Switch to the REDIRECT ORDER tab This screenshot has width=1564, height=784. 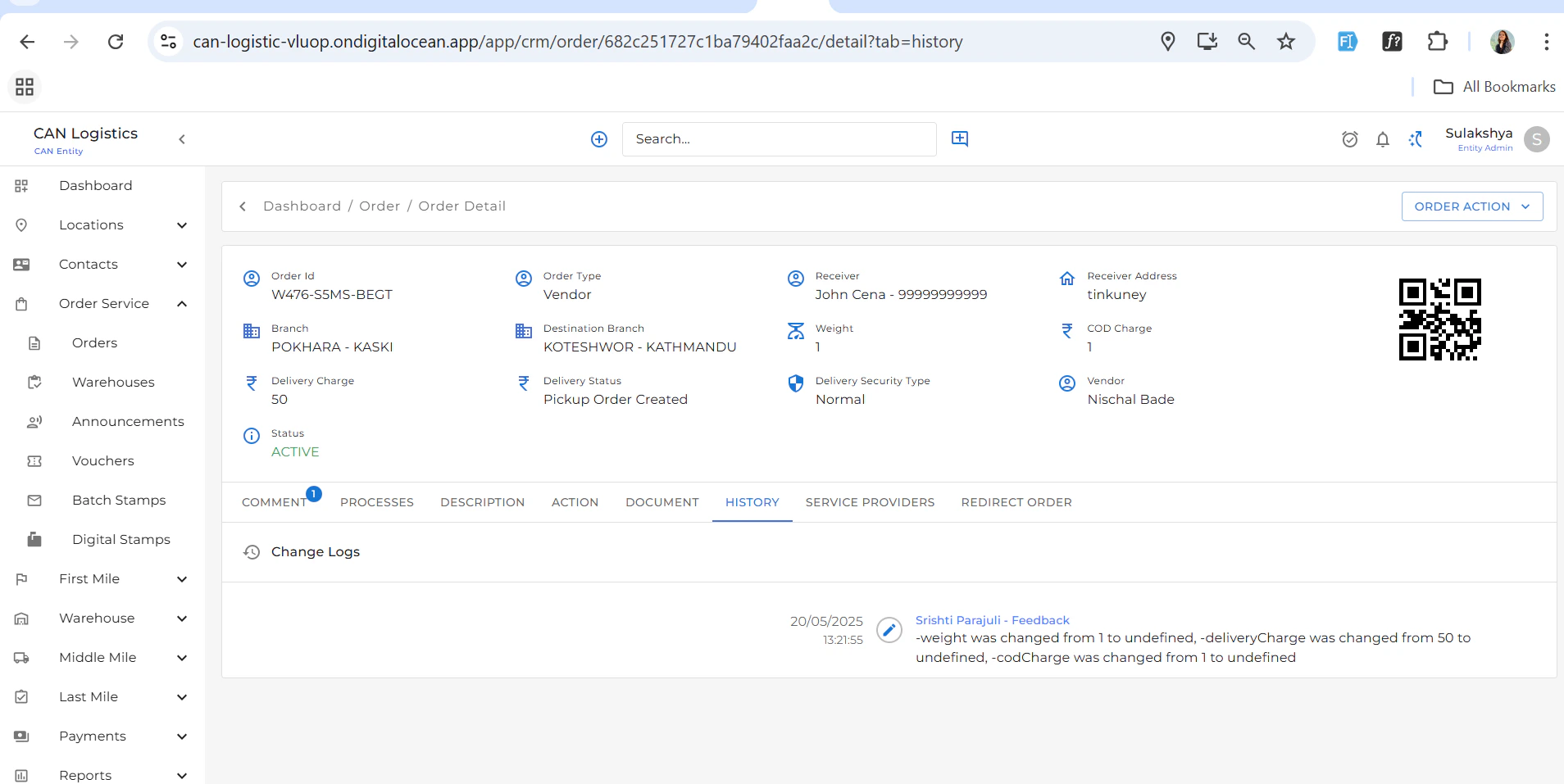point(1016,502)
